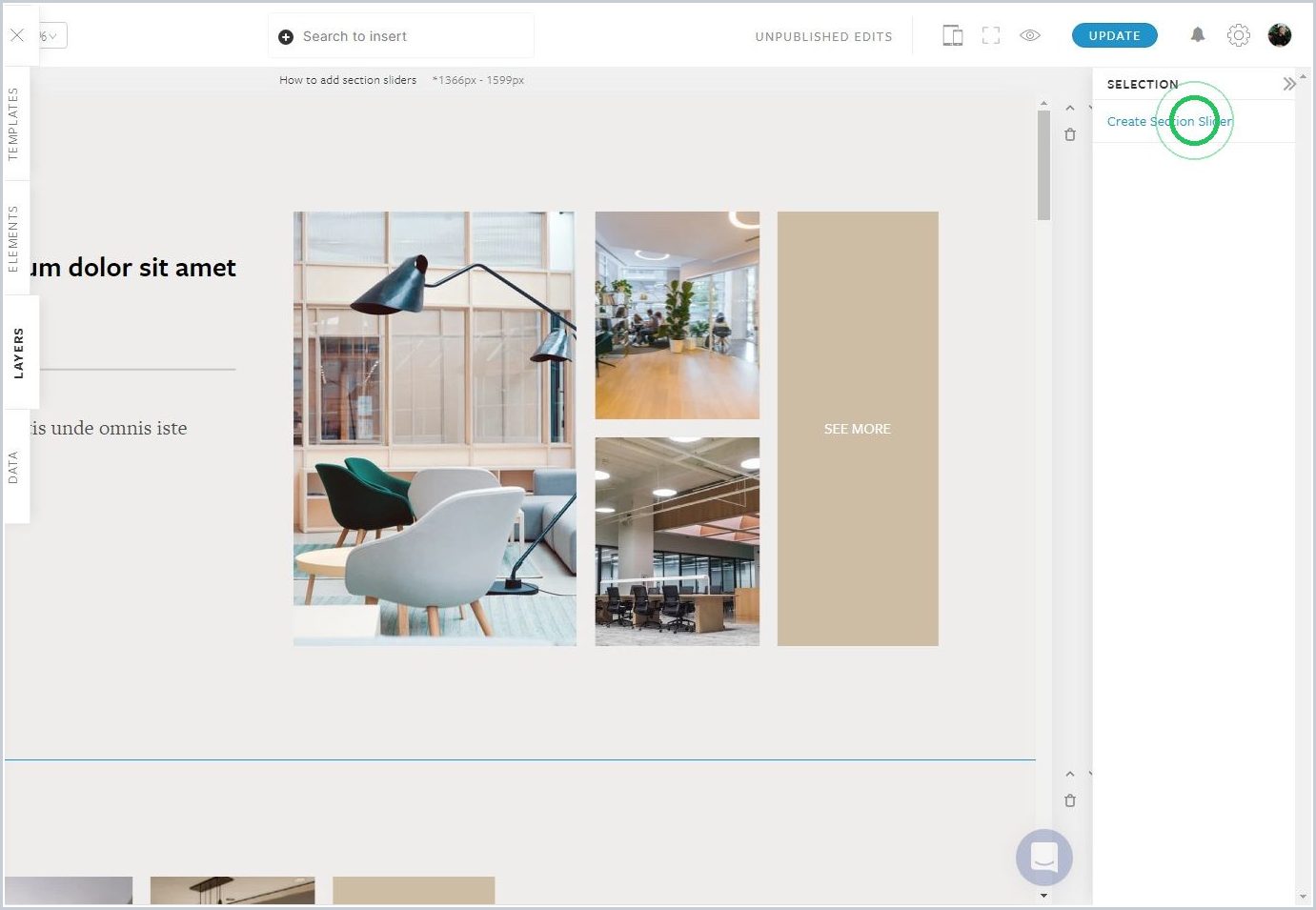1316x910 pixels.
Task: Switch to the Elements side tab
Action: (x=14, y=238)
